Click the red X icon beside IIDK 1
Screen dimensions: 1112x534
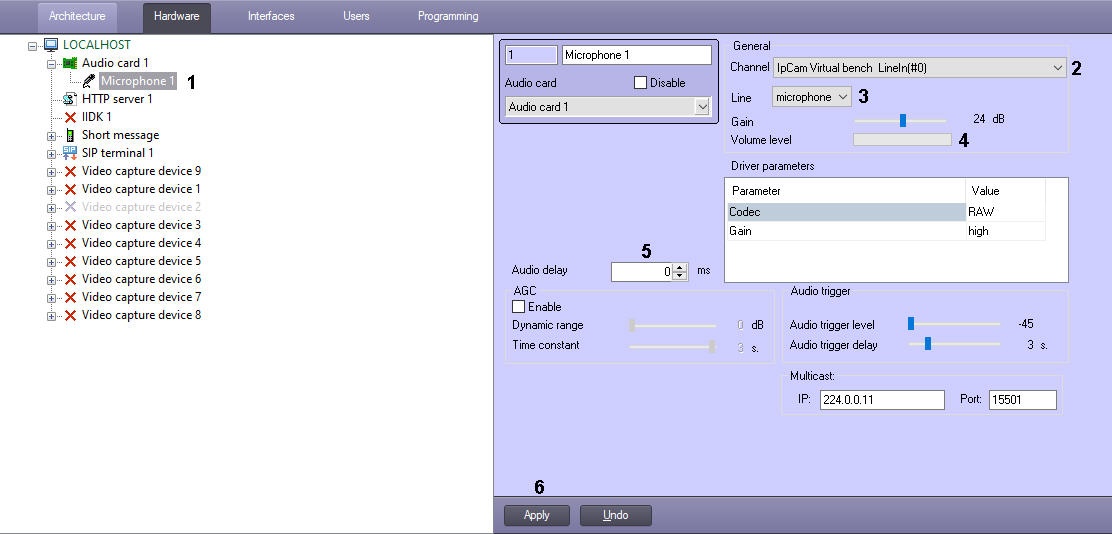pyautogui.click(x=70, y=118)
